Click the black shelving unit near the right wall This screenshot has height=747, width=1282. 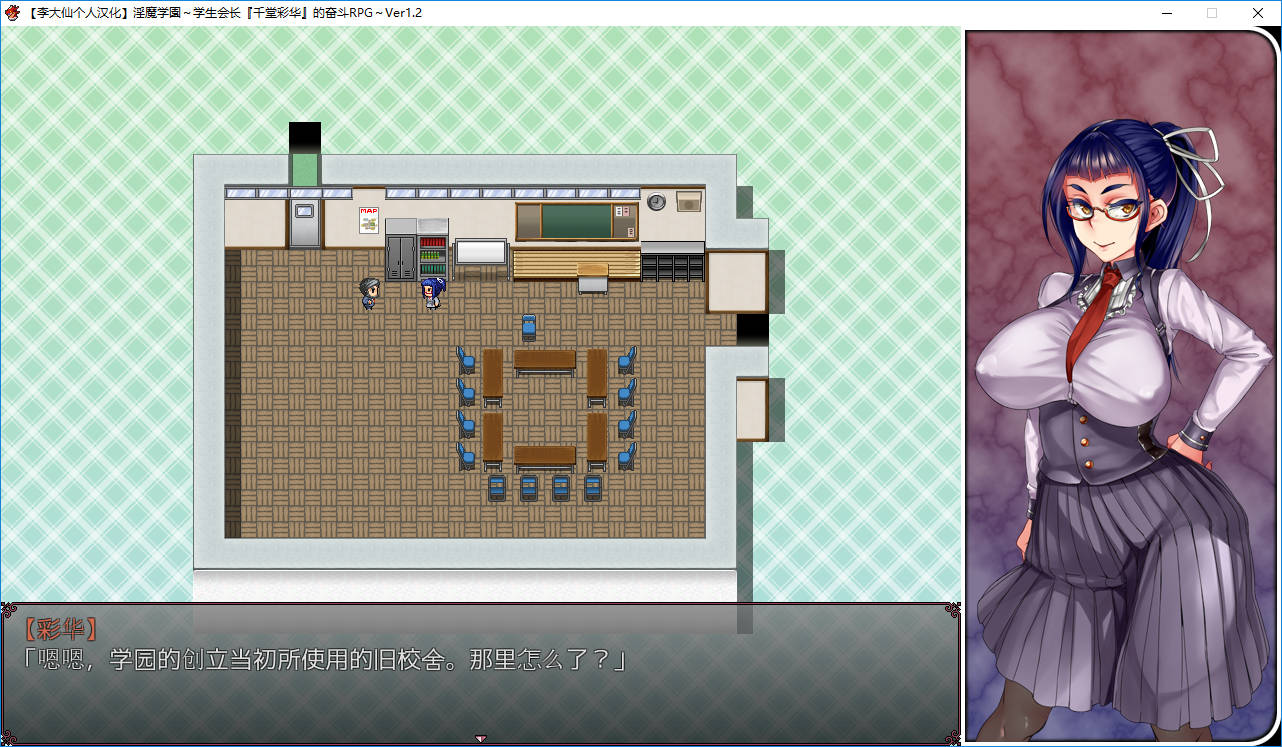[x=672, y=263]
